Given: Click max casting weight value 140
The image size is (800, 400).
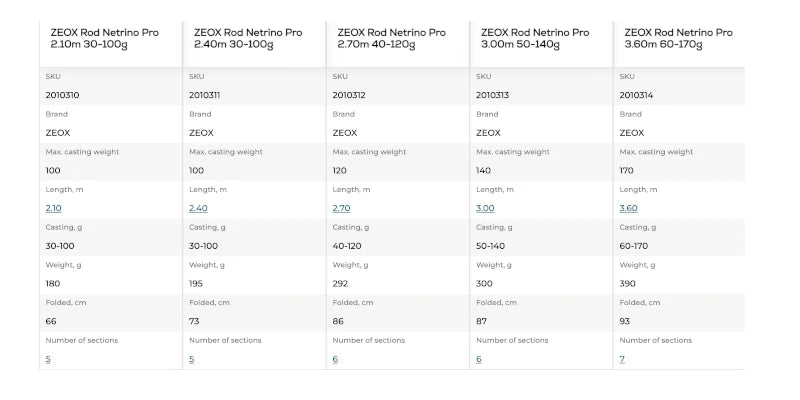Looking at the screenshot, I should pyautogui.click(x=483, y=170).
